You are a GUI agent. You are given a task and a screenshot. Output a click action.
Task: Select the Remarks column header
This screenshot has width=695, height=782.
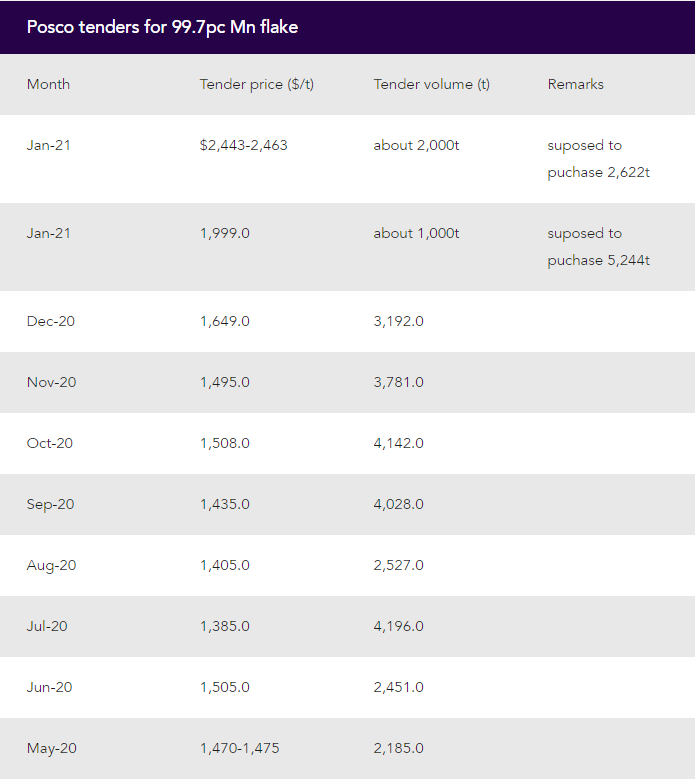coord(576,84)
